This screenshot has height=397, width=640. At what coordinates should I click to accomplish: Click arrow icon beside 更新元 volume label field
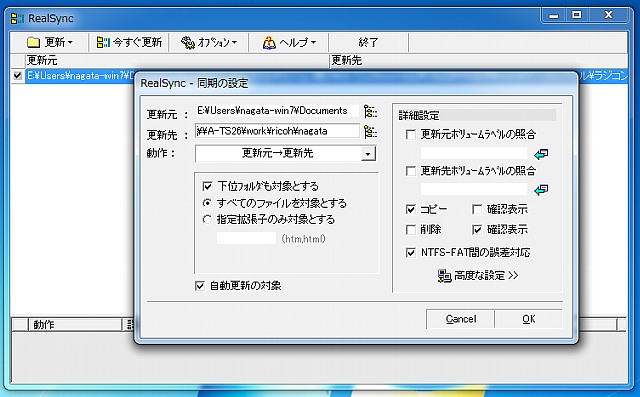coord(541,154)
